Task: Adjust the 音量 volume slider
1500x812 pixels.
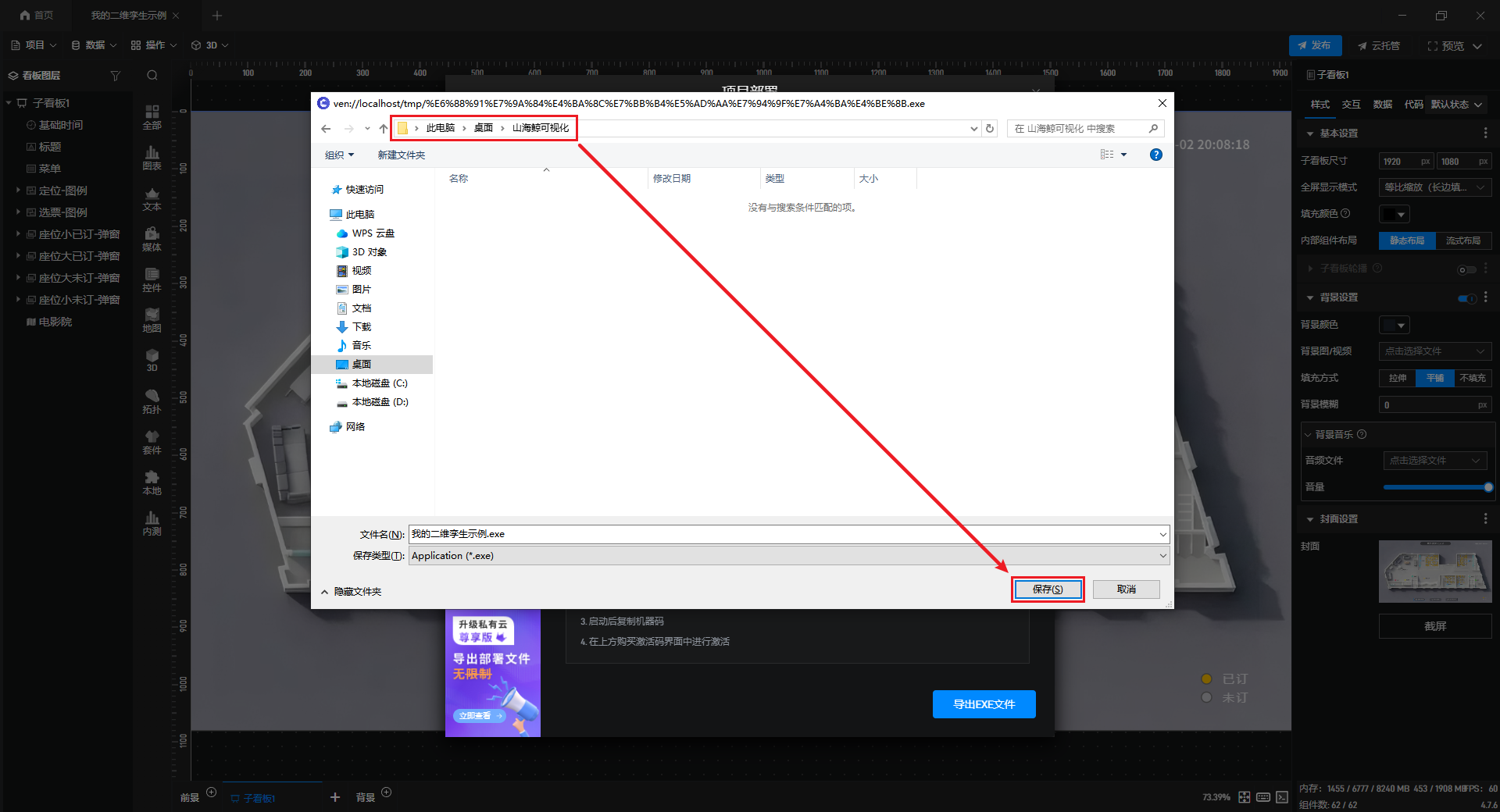Action: click(x=1436, y=487)
